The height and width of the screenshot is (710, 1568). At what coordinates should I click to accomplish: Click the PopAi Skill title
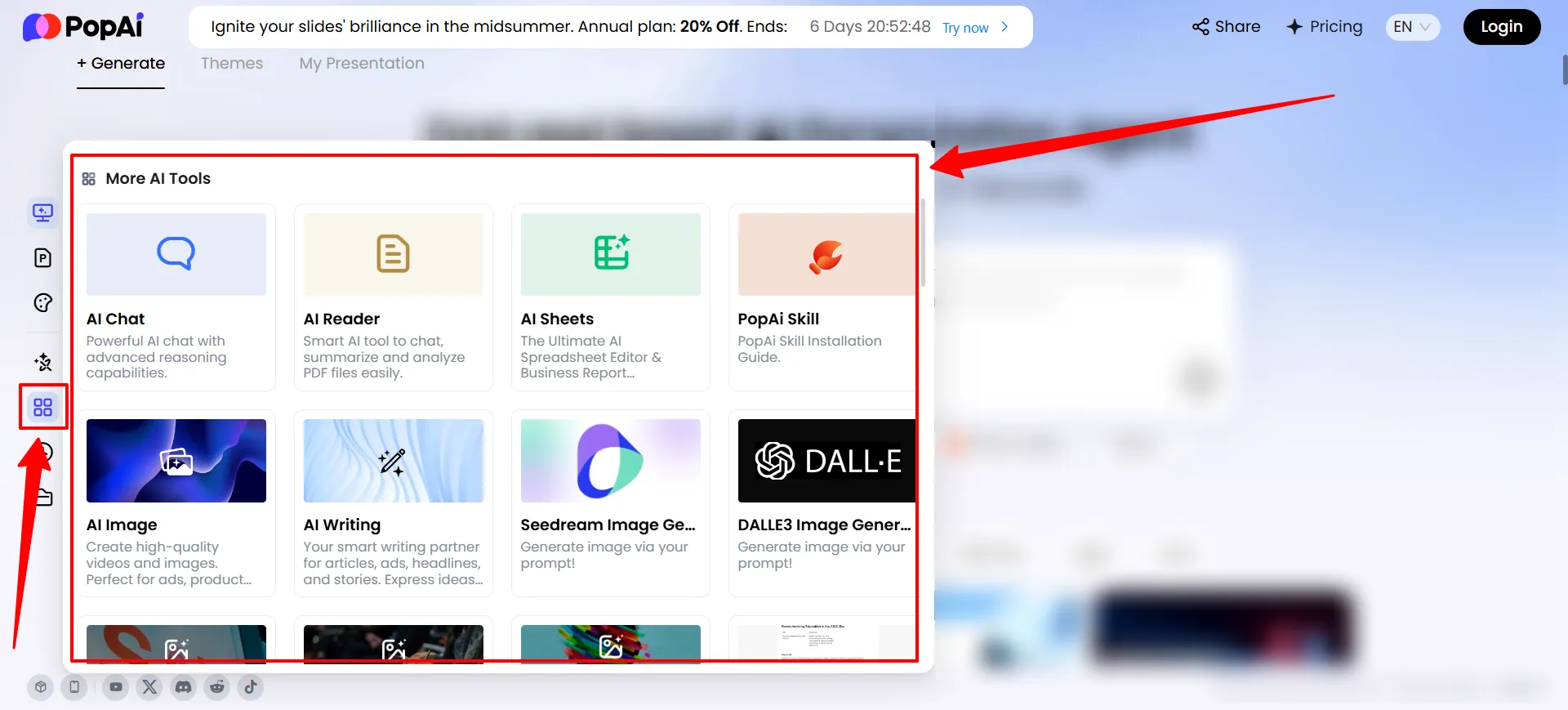[x=778, y=319]
